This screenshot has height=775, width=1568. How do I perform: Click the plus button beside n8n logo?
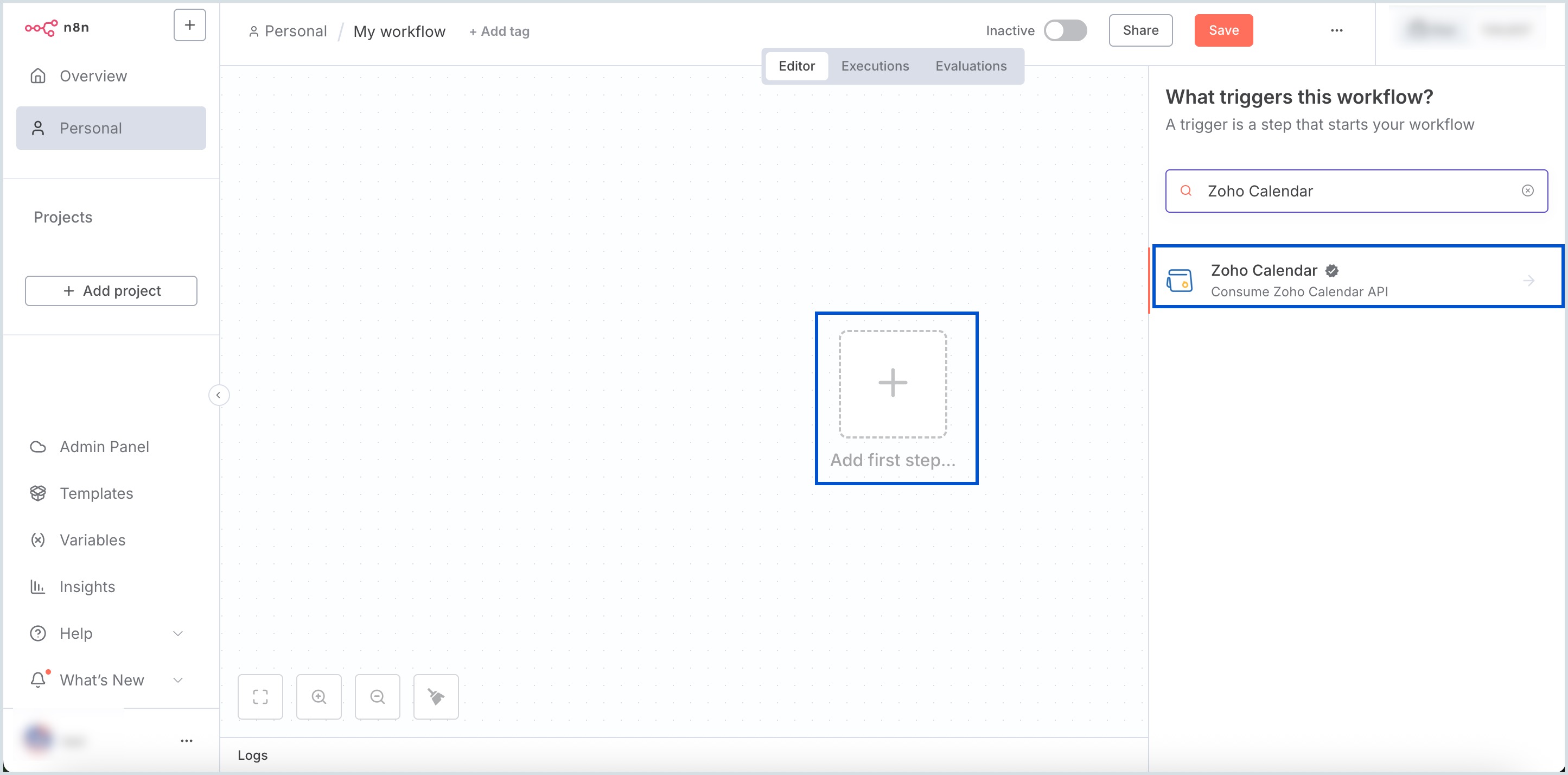[189, 25]
